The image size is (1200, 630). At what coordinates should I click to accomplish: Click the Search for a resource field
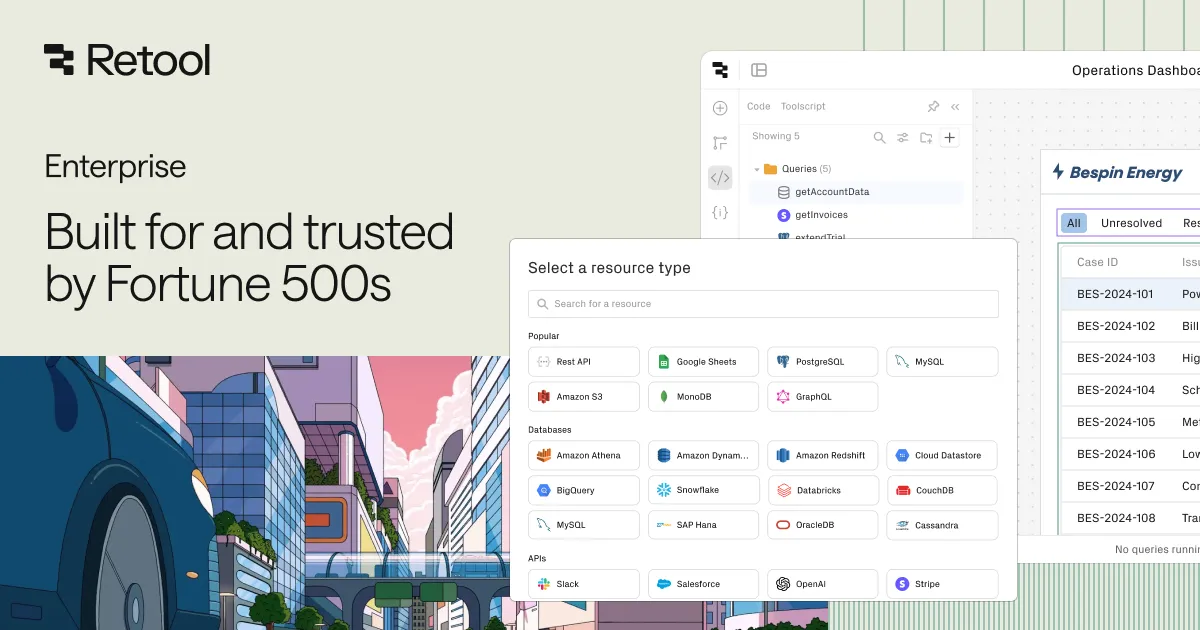click(763, 304)
